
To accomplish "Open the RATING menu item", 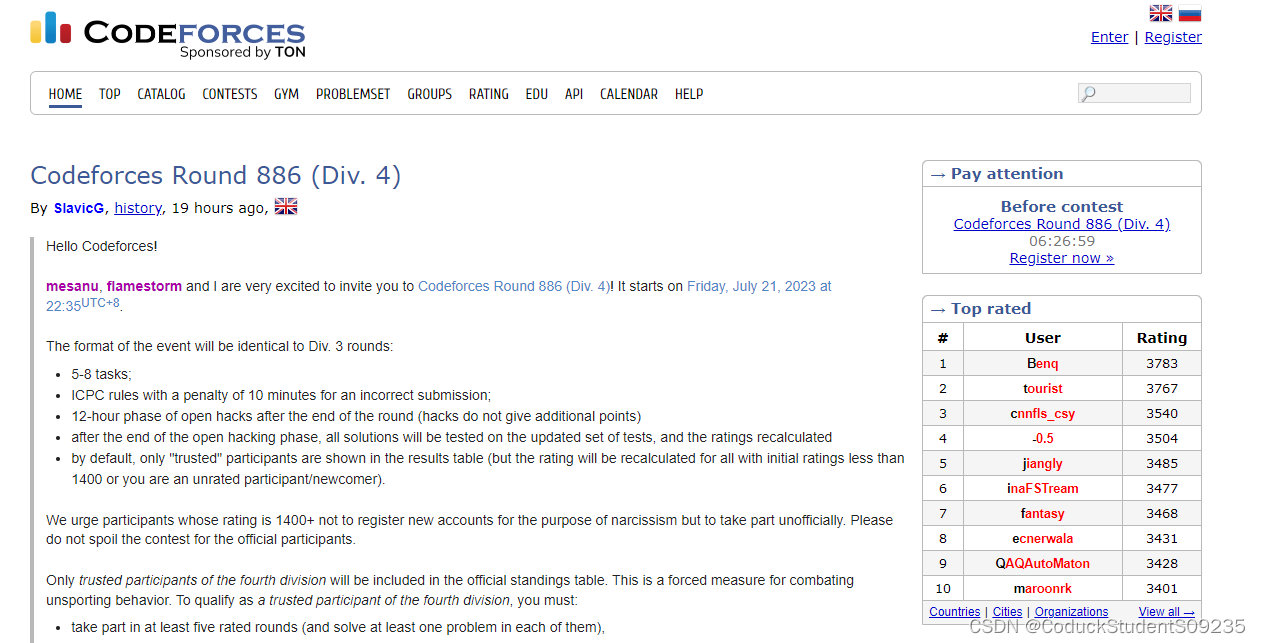I will tap(489, 94).
